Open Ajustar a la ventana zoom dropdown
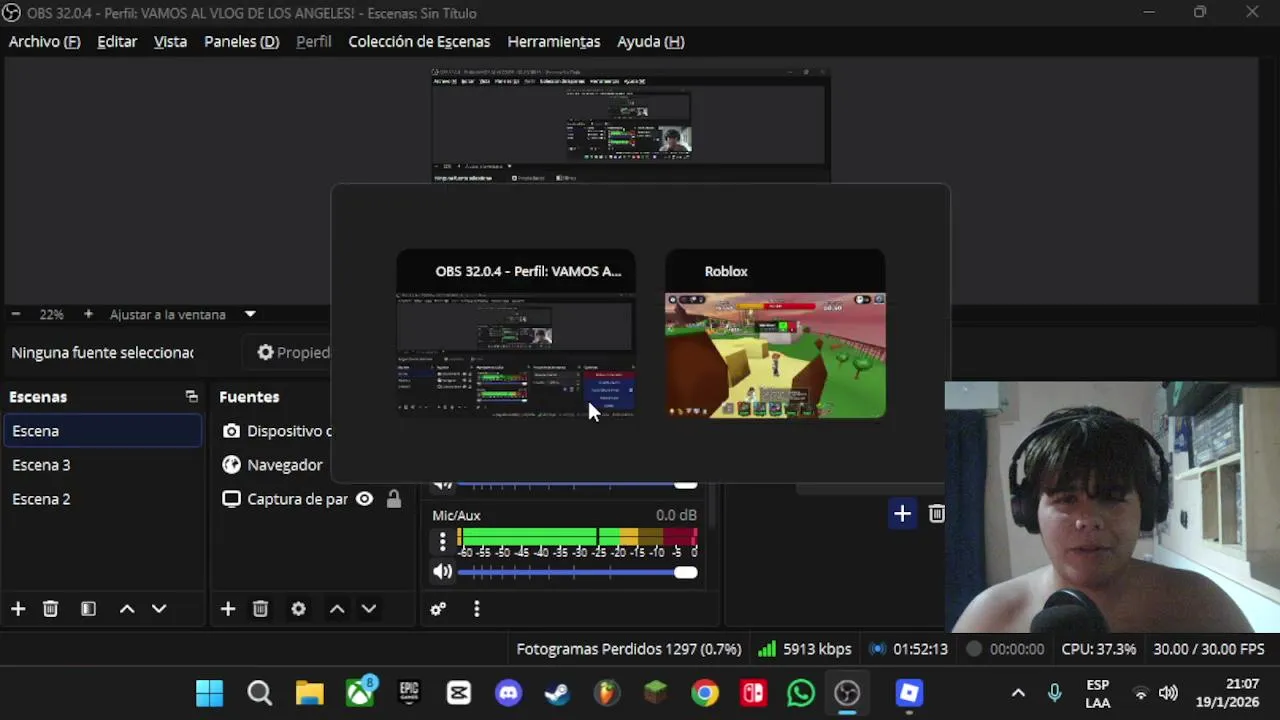Image resolution: width=1280 pixels, height=720 pixels. 250,314
